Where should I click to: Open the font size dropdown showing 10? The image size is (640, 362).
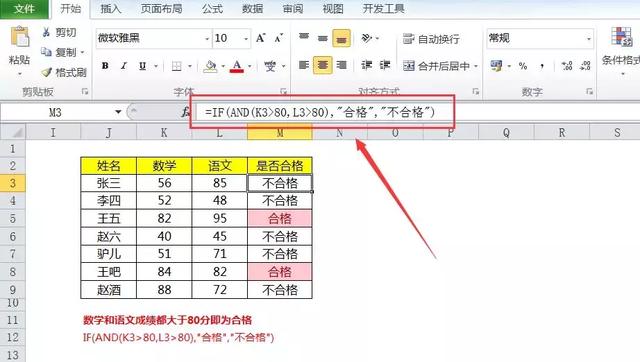point(246,39)
